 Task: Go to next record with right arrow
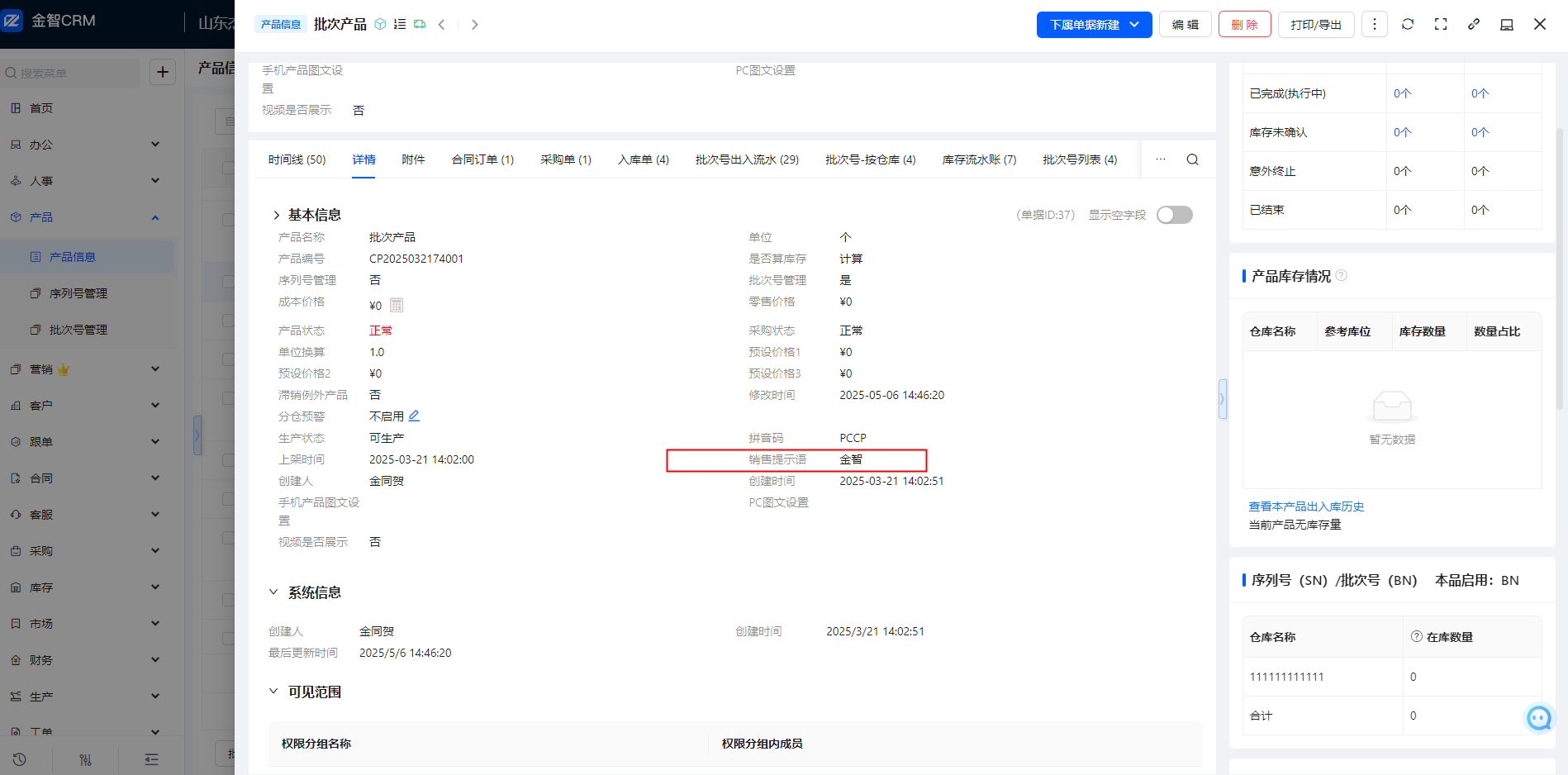pos(474,25)
